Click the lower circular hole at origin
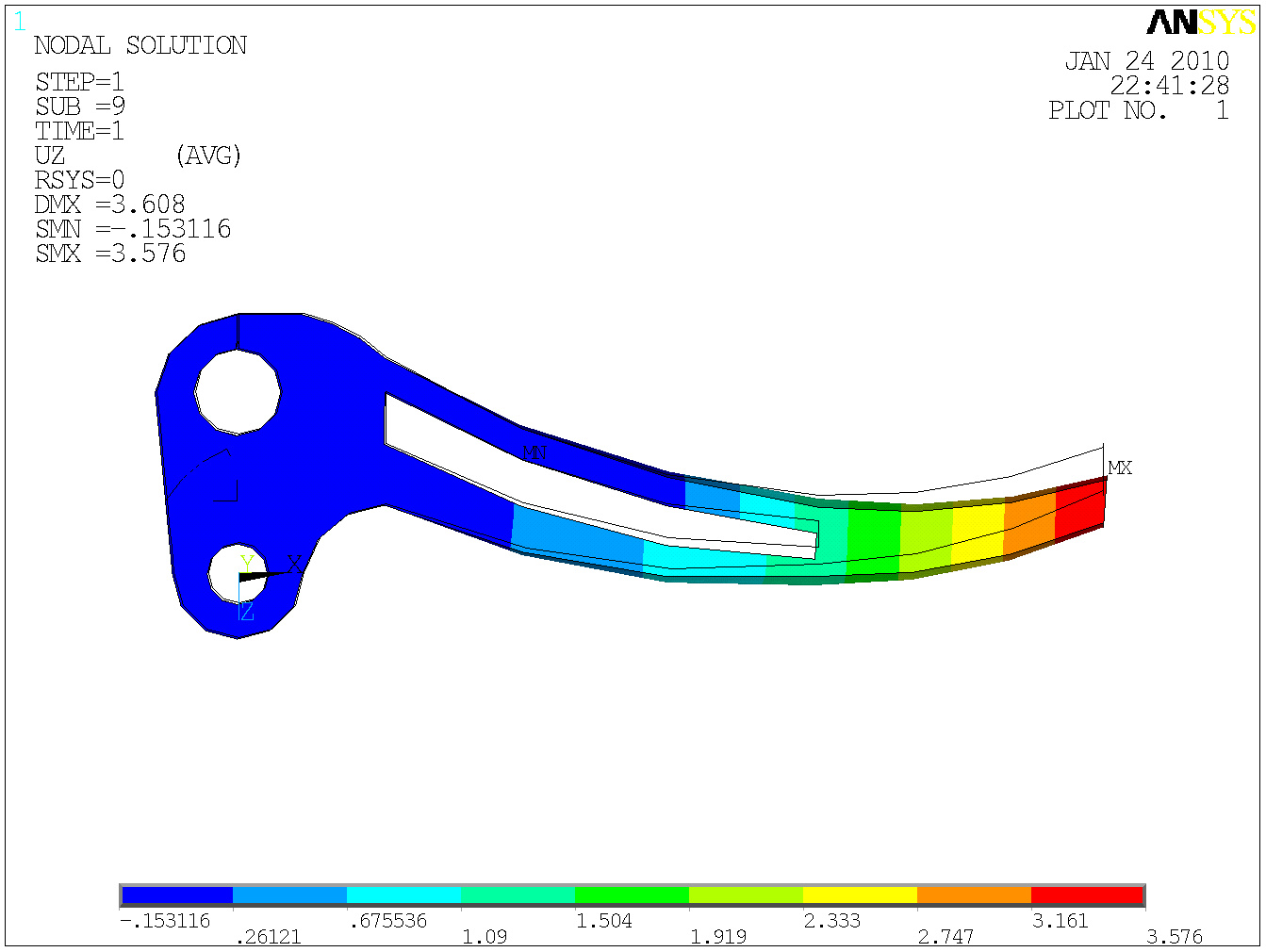 coord(236,574)
